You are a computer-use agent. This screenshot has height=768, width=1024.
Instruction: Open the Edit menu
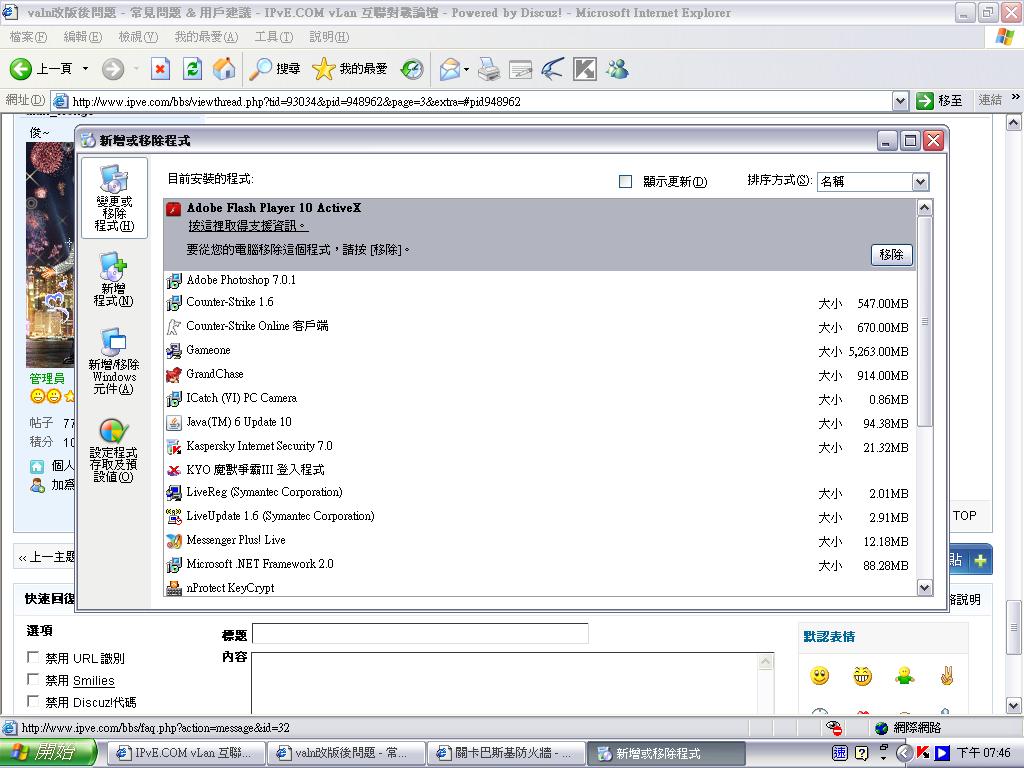coord(83,37)
